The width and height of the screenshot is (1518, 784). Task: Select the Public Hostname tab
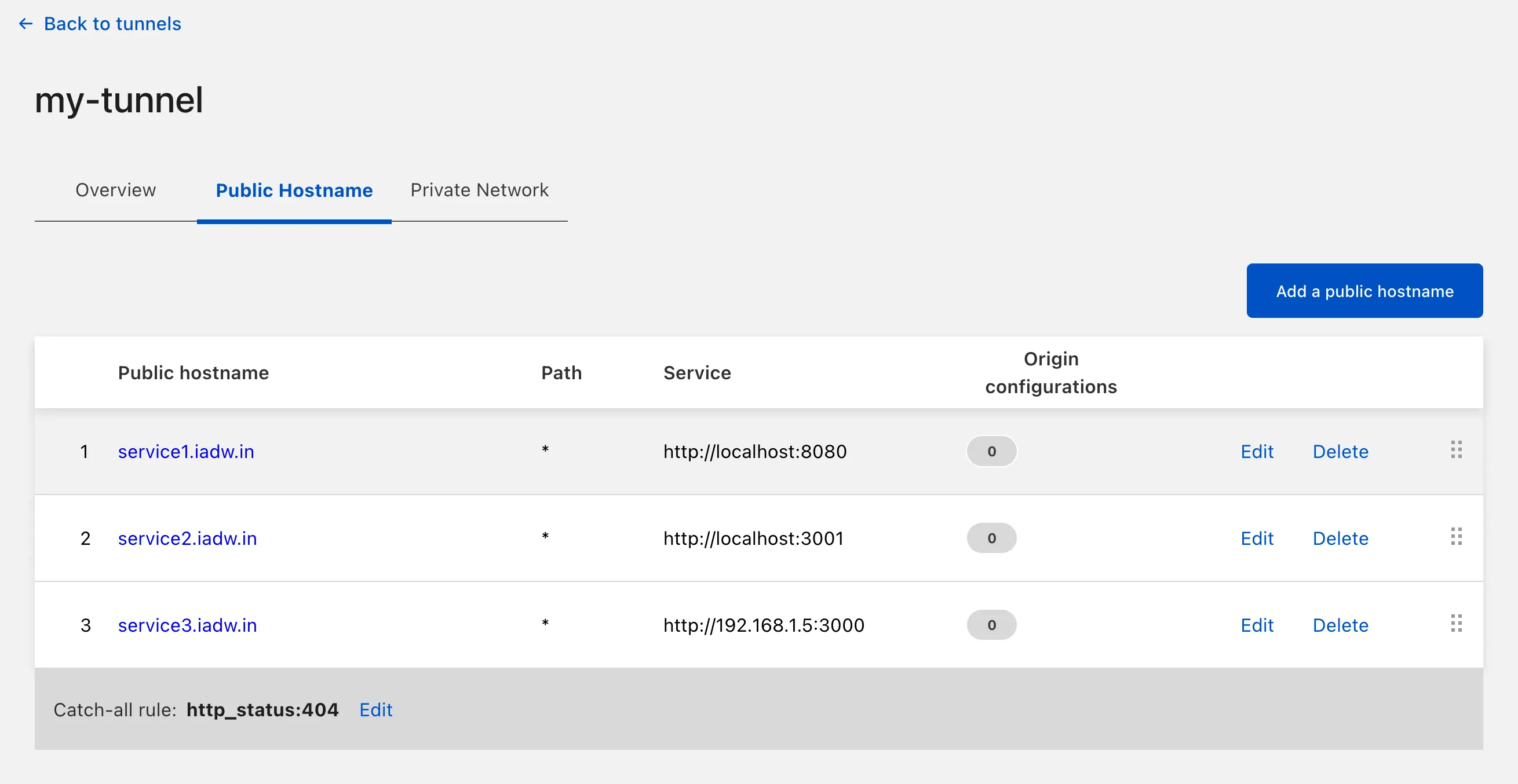tap(294, 190)
